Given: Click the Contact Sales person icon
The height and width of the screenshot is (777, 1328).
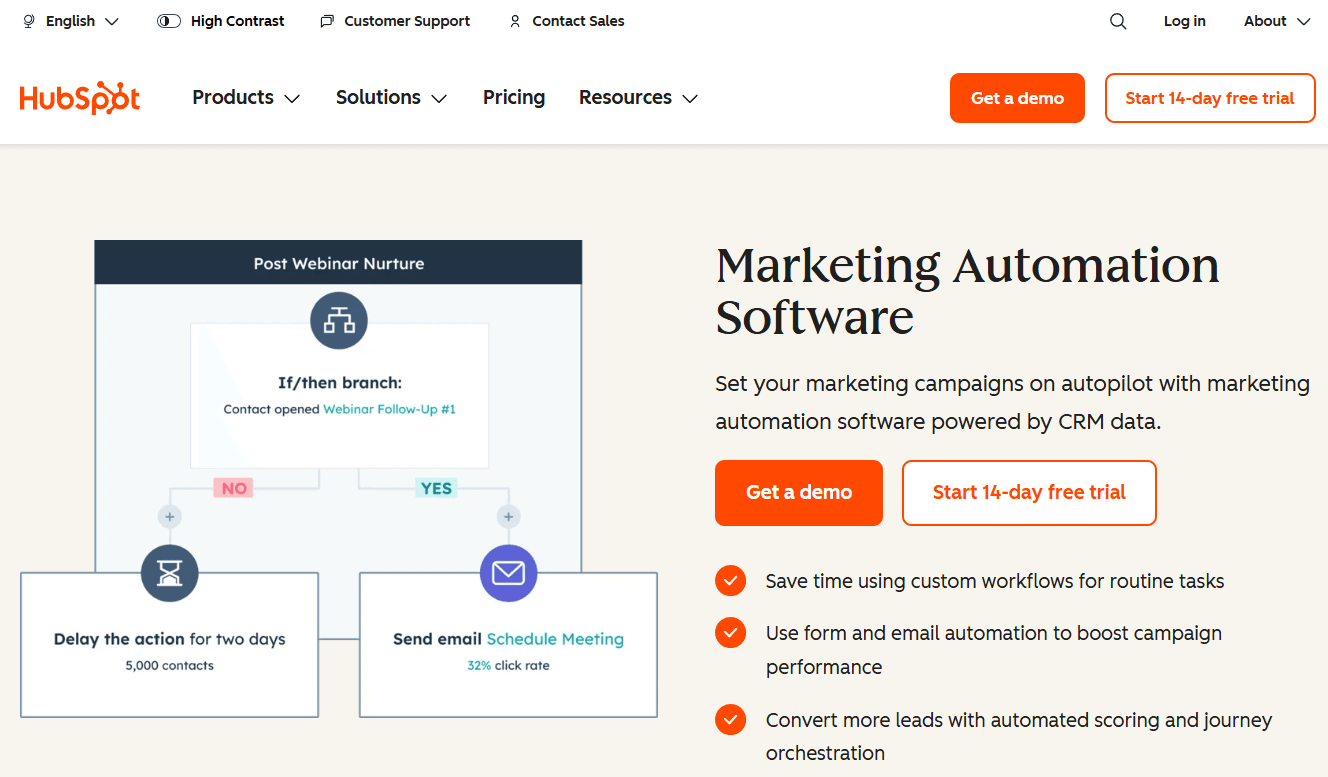Looking at the screenshot, I should pos(514,20).
